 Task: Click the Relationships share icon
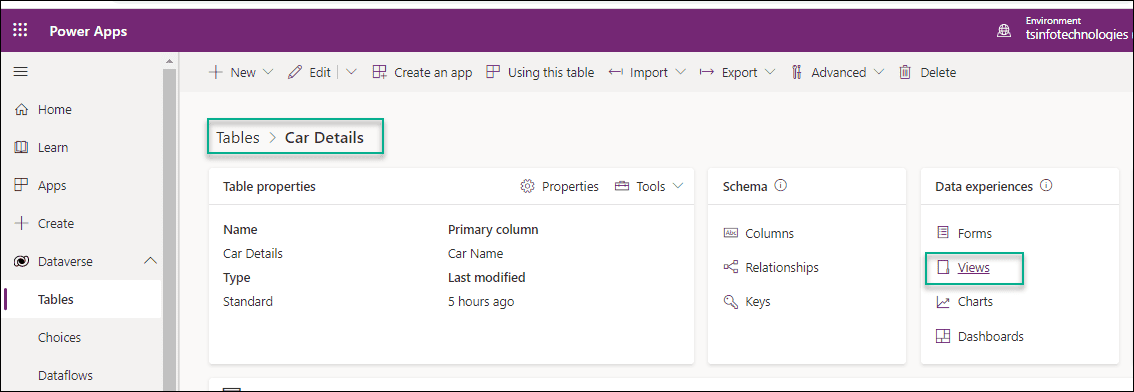pyautogui.click(x=730, y=267)
